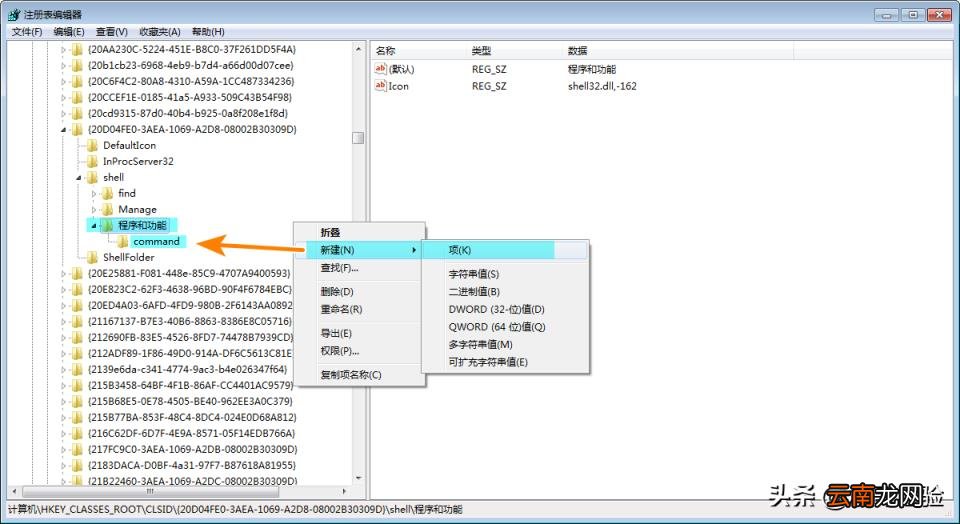Choose 查找(F)... in the context menu
Image resolution: width=960 pixels, height=524 pixels.
[x=359, y=268]
